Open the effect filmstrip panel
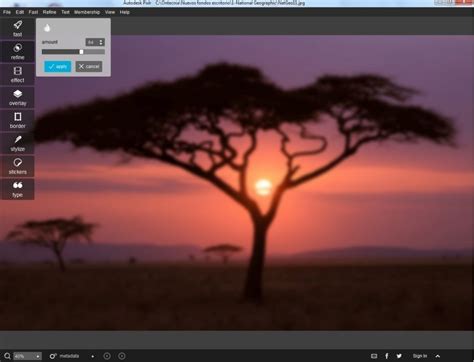This screenshot has width=474, height=362. 17,75
